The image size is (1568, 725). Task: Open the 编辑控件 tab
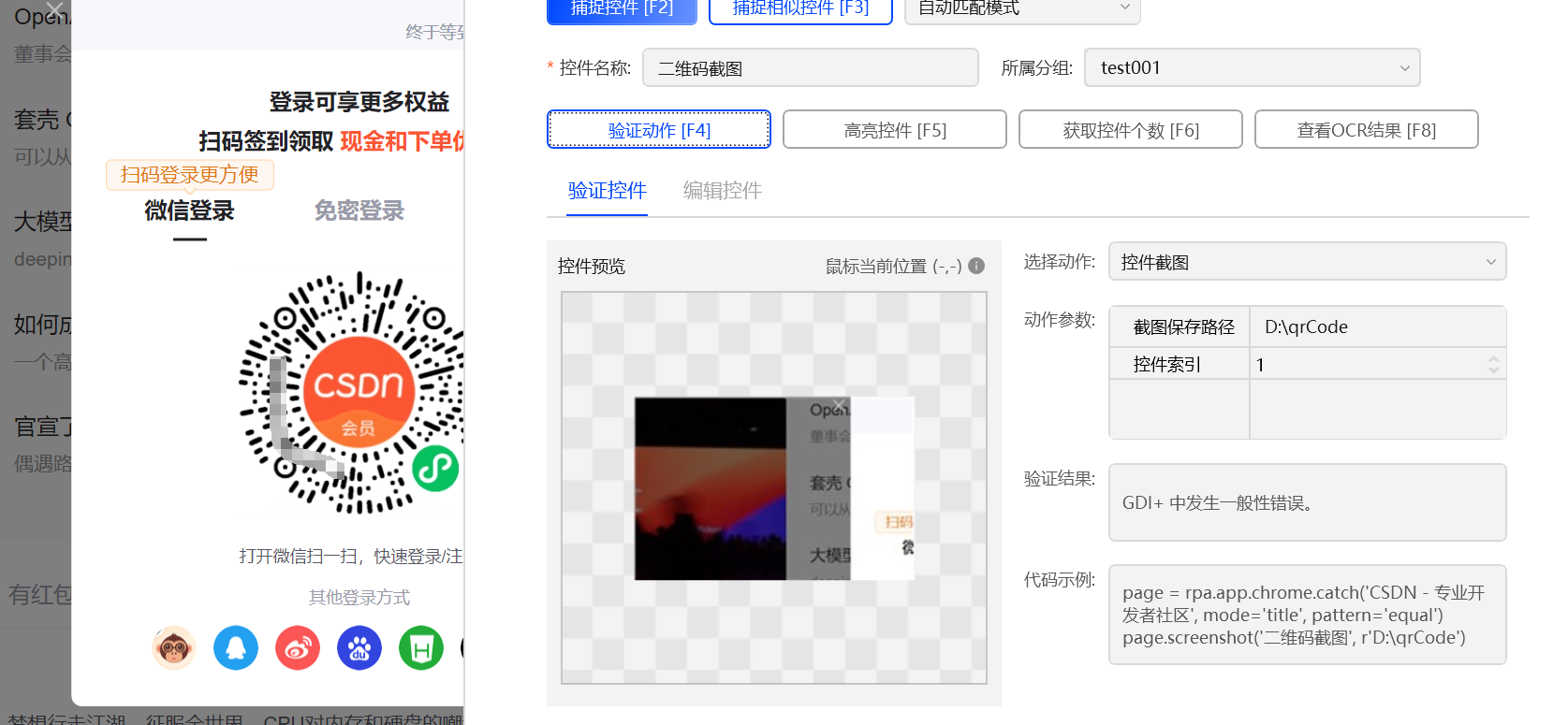(x=723, y=191)
